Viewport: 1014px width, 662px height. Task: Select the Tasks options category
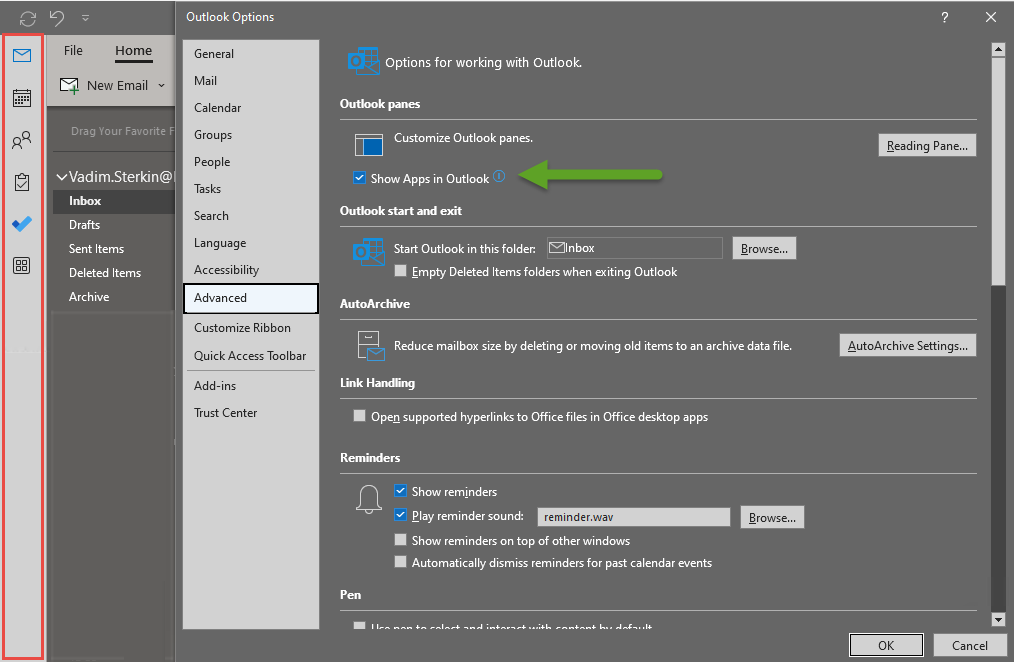[x=251, y=189]
